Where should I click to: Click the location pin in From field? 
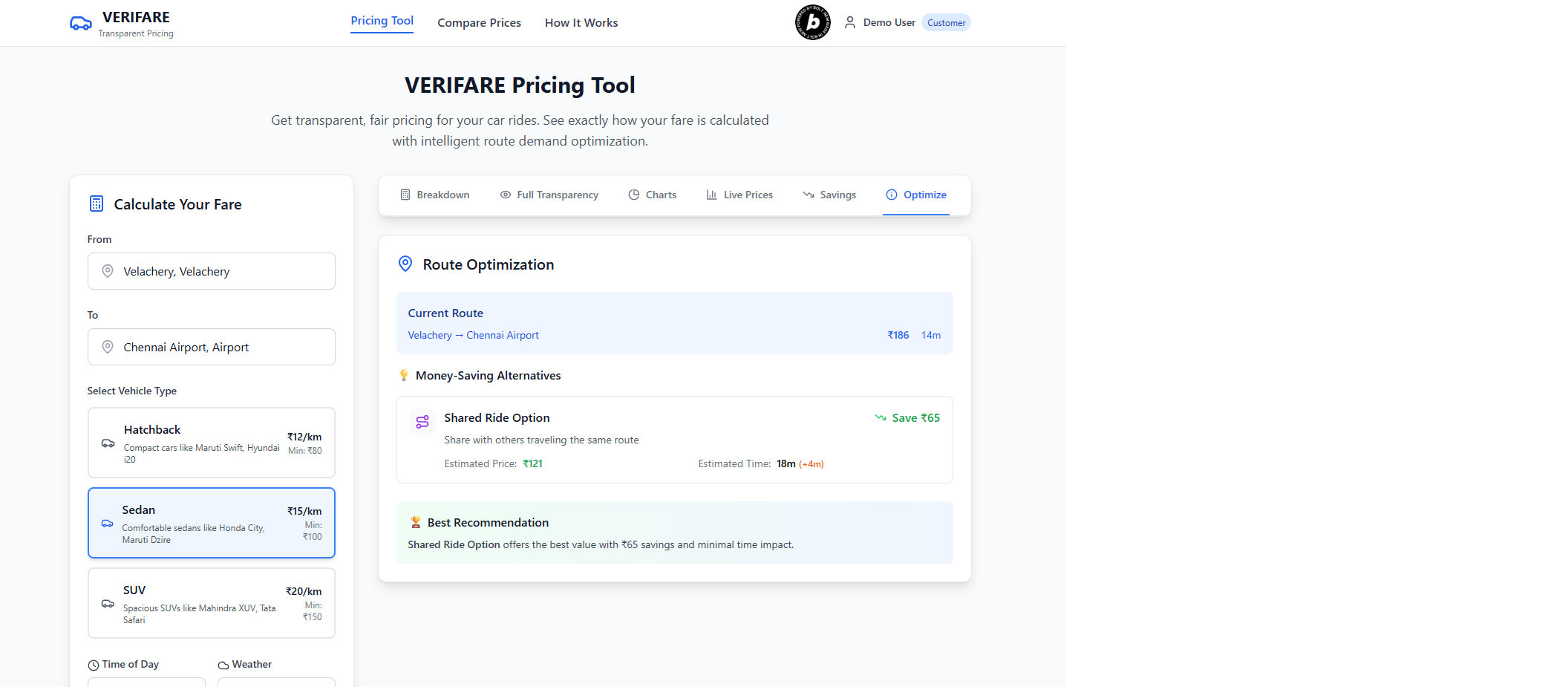pyautogui.click(x=108, y=271)
